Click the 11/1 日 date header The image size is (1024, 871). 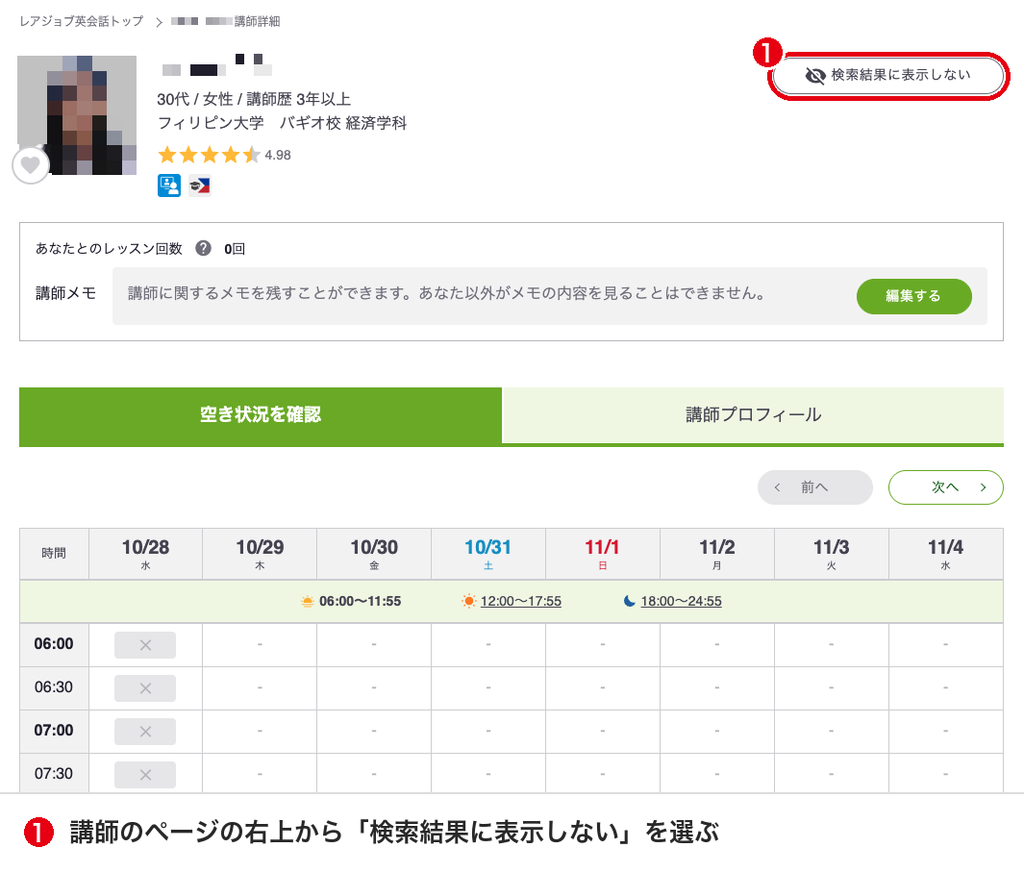pyautogui.click(x=602, y=554)
